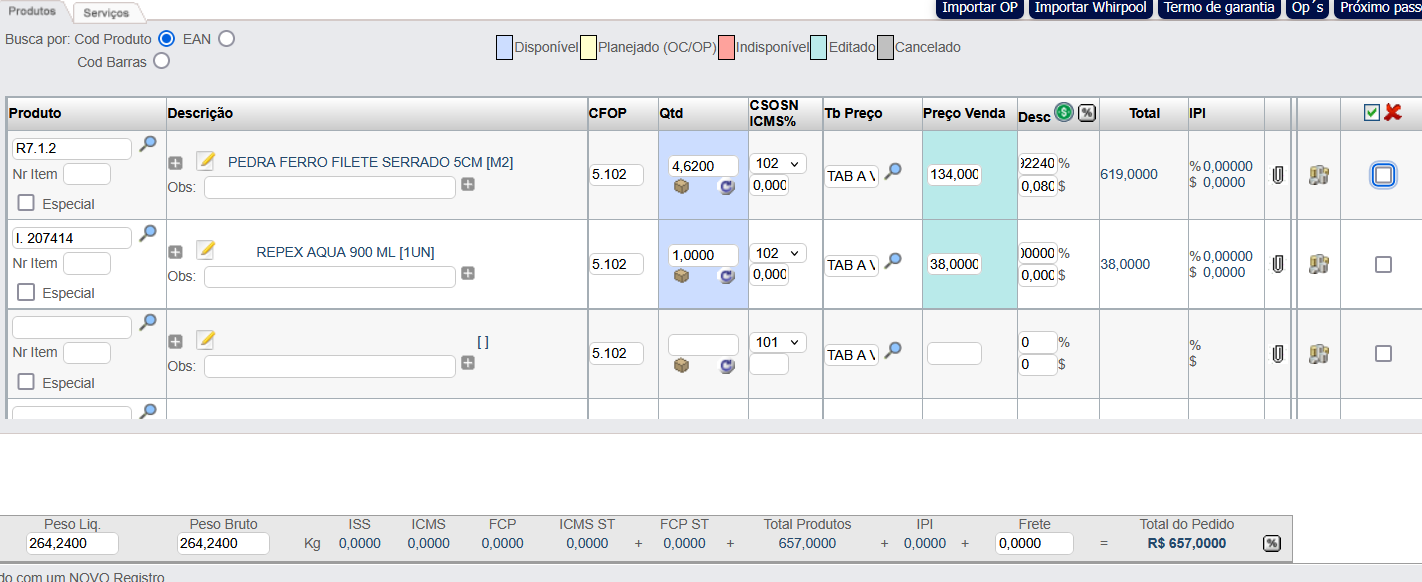Check Especial box for product R7.1.2
Image resolution: width=1422 pixels, height=582 pixels.
click(26, 204)
